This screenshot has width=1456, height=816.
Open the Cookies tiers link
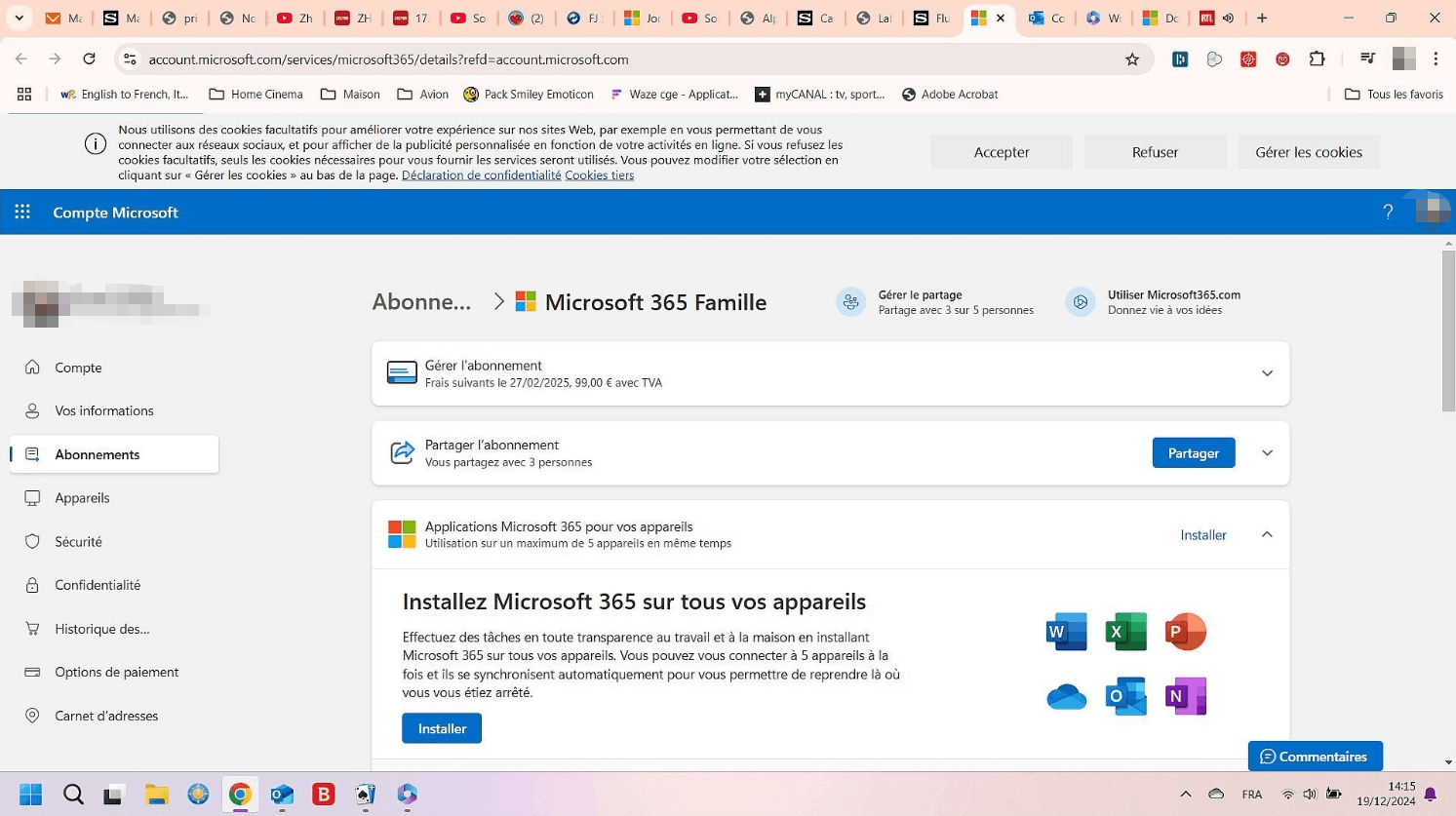point(600,175)
